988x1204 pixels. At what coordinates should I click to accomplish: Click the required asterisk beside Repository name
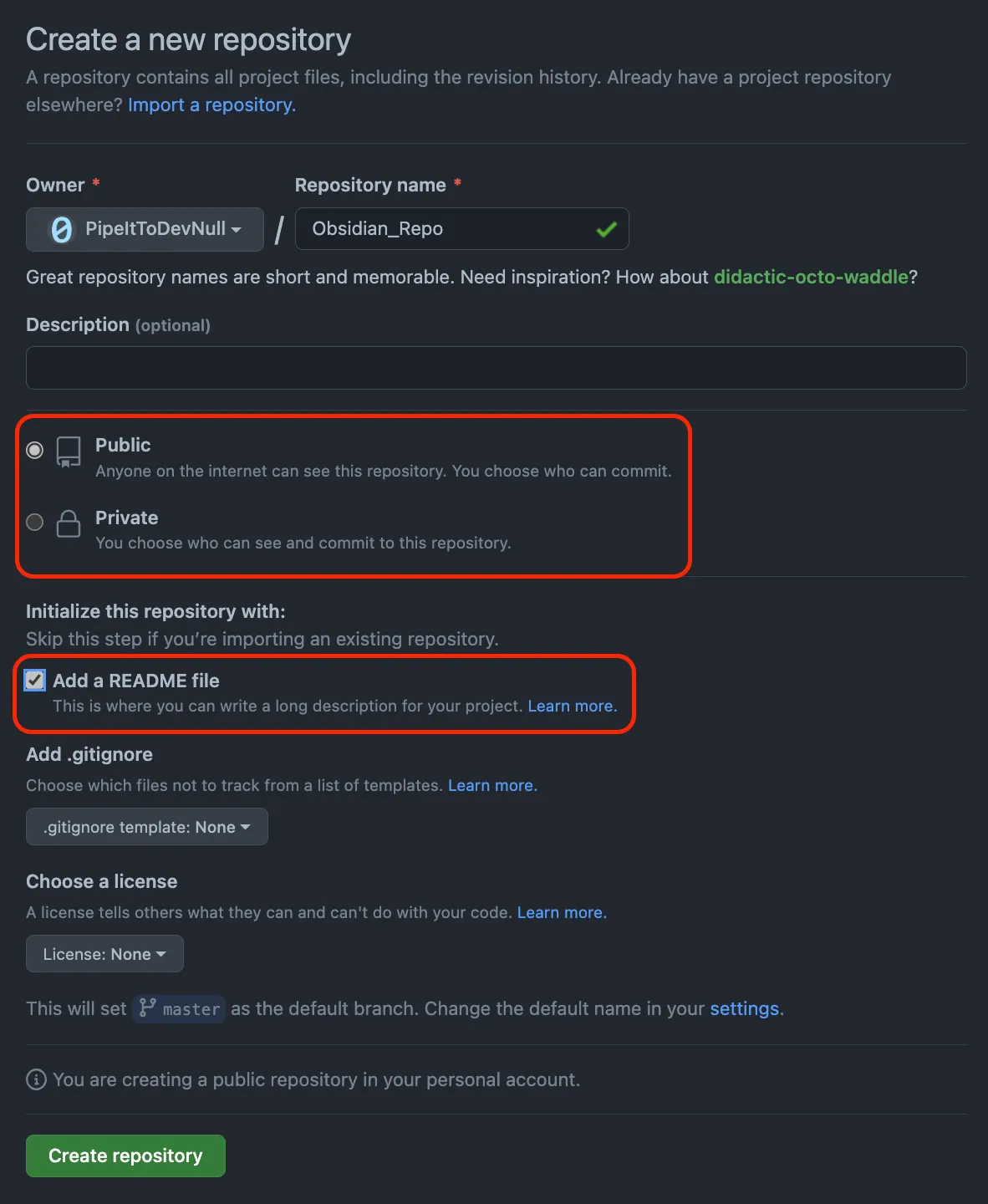tap(458, 184)
